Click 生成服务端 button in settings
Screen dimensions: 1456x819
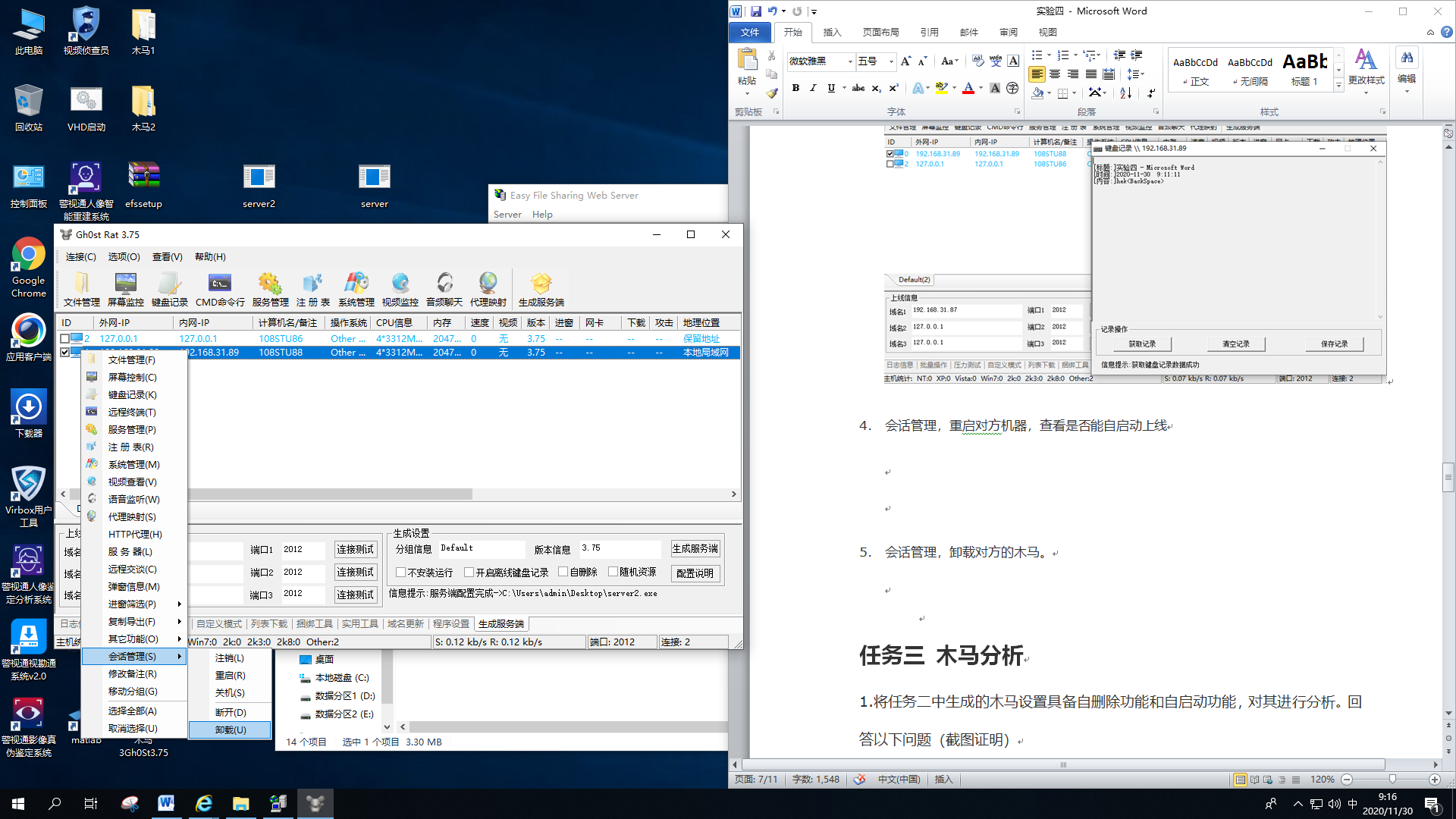[x=695, y=548]
